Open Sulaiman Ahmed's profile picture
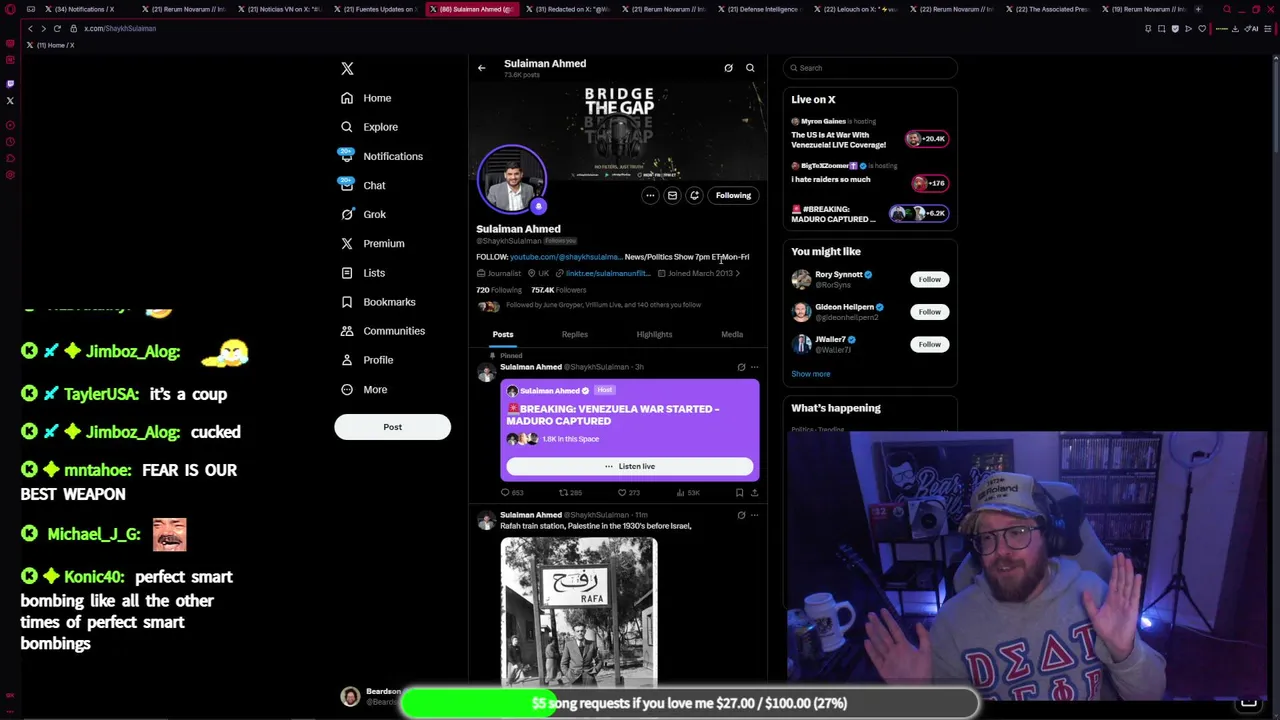1280x720 pixels. pos(512,180)
